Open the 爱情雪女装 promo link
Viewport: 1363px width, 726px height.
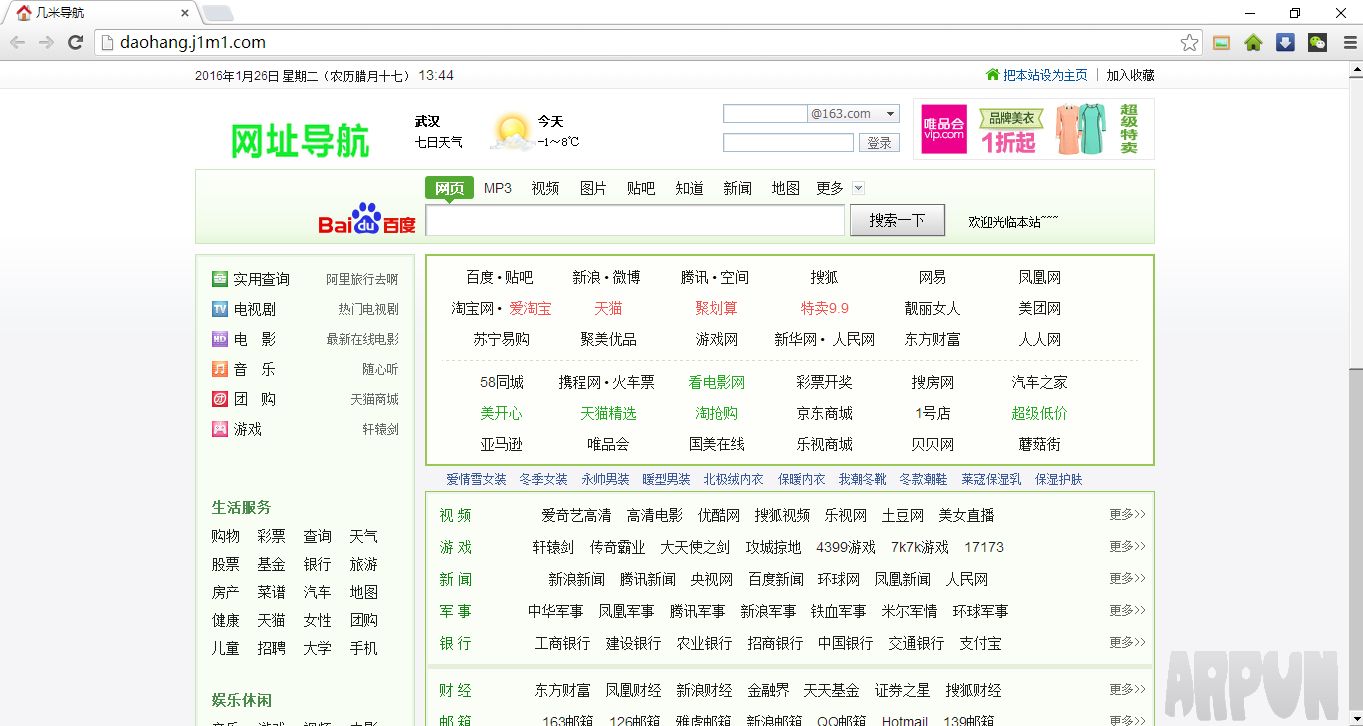point(476,479)
